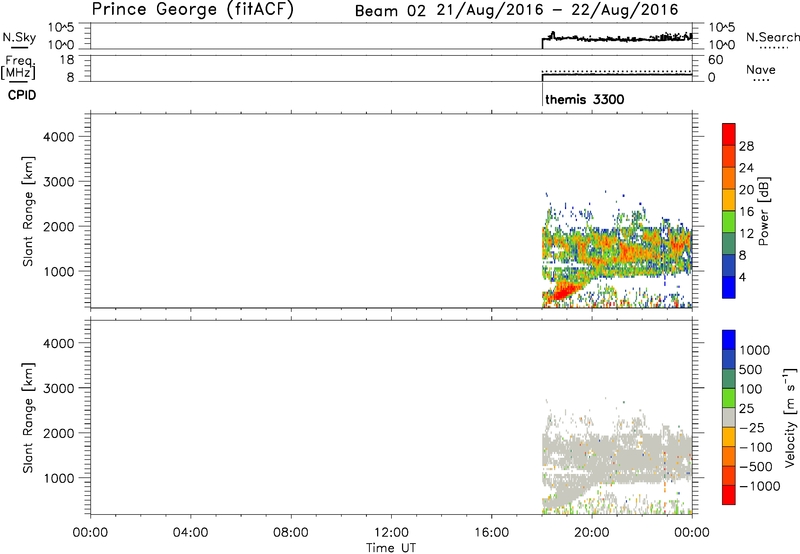The height and width of the screenshot is (554, 800).
Task: Click the solid frequency line in Freq panel
Action: pyautogui.click(x=617, y=75)
